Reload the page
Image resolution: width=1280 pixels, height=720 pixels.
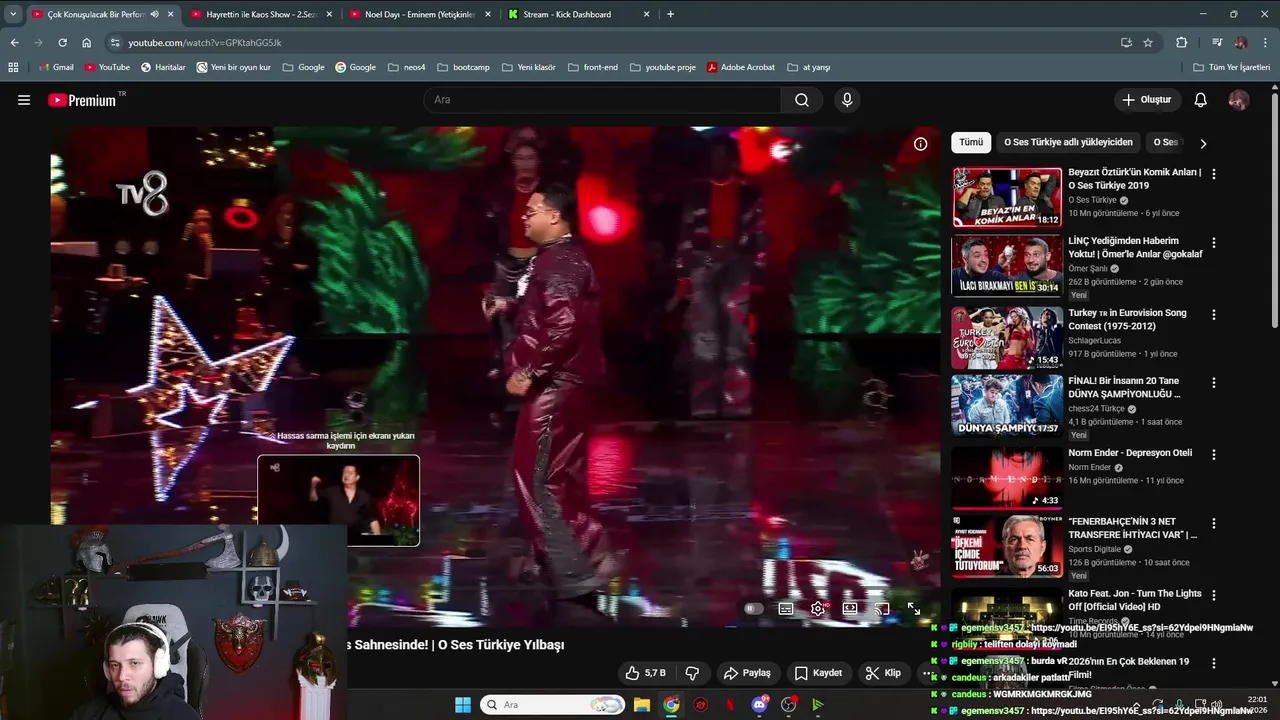(x=62, y=43)
